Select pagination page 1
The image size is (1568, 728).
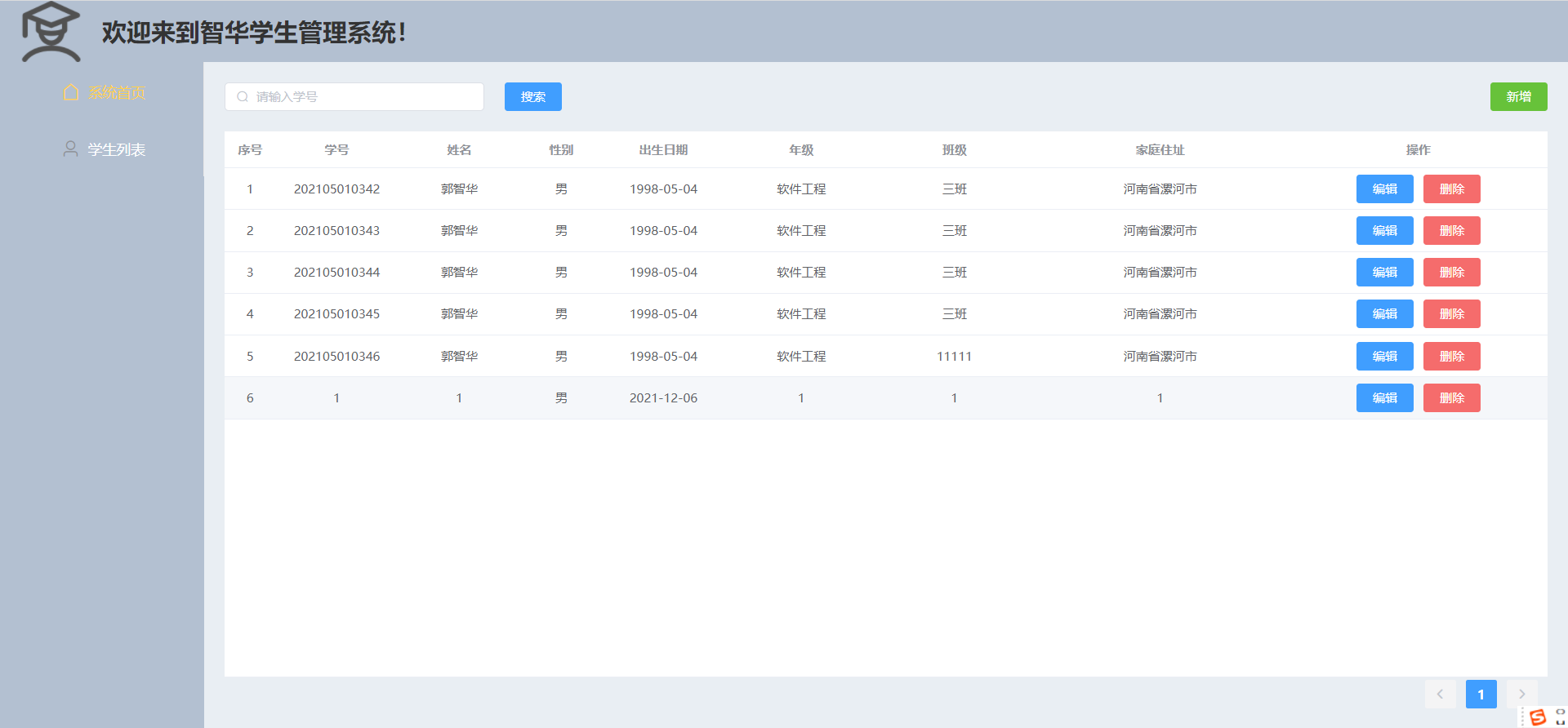pyautogui.click(x=1481, y=694)
